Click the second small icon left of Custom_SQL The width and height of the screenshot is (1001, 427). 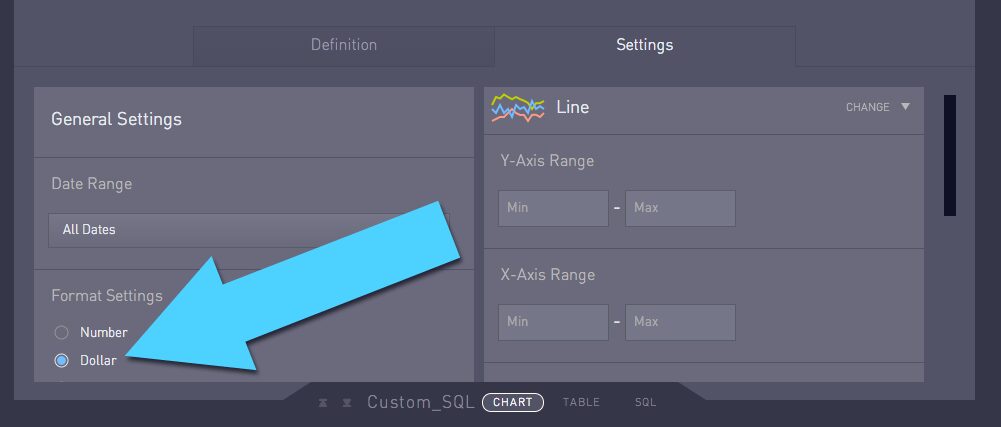click(x=347, y=403)
